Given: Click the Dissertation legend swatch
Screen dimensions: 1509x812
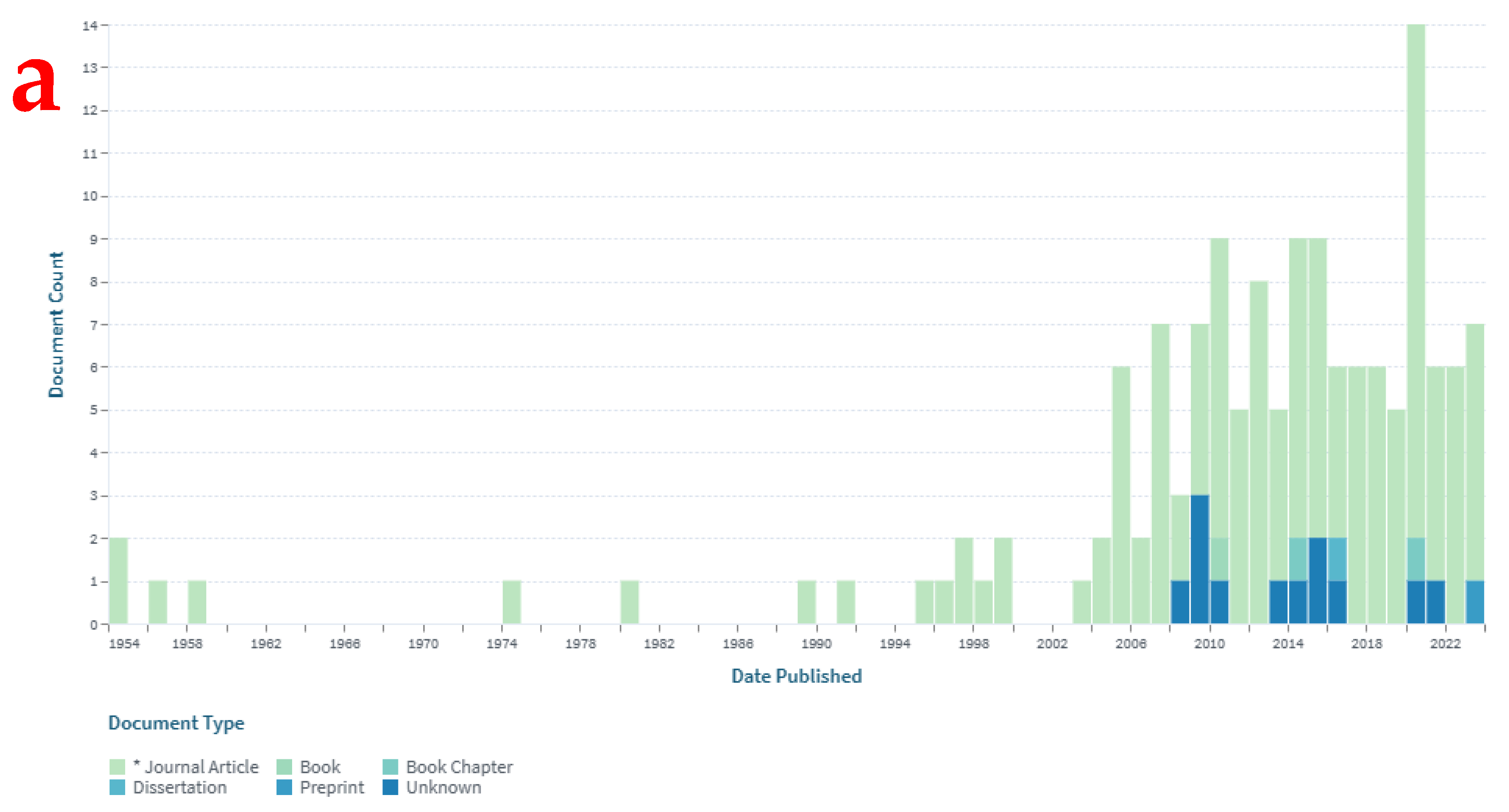Looking at the screenshot, I should pos(117,787).
